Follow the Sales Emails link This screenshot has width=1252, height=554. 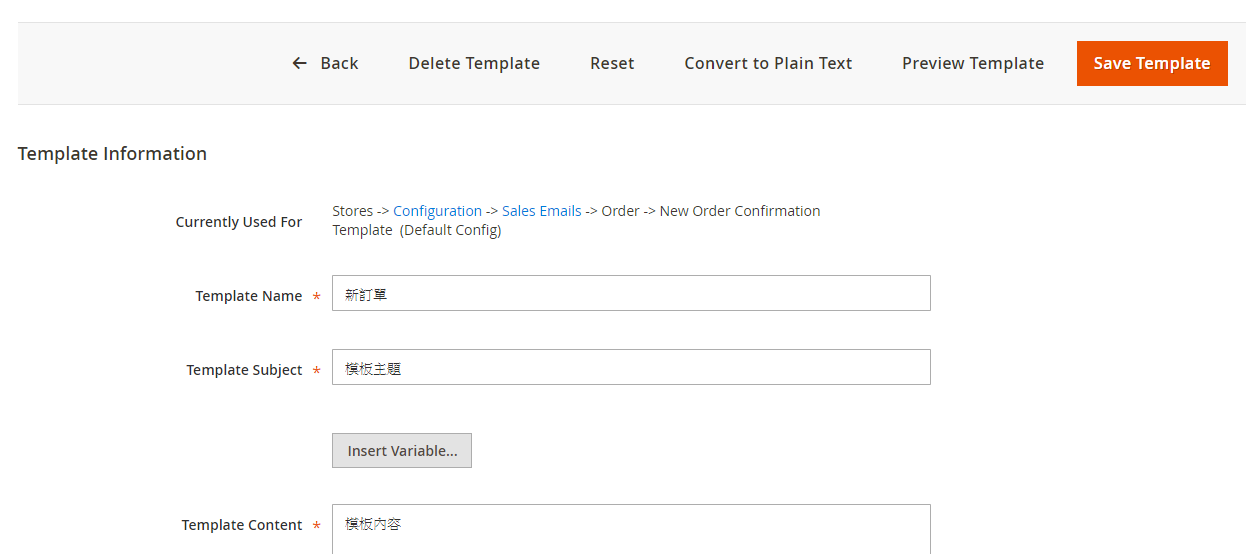click(x=541, y=211)
